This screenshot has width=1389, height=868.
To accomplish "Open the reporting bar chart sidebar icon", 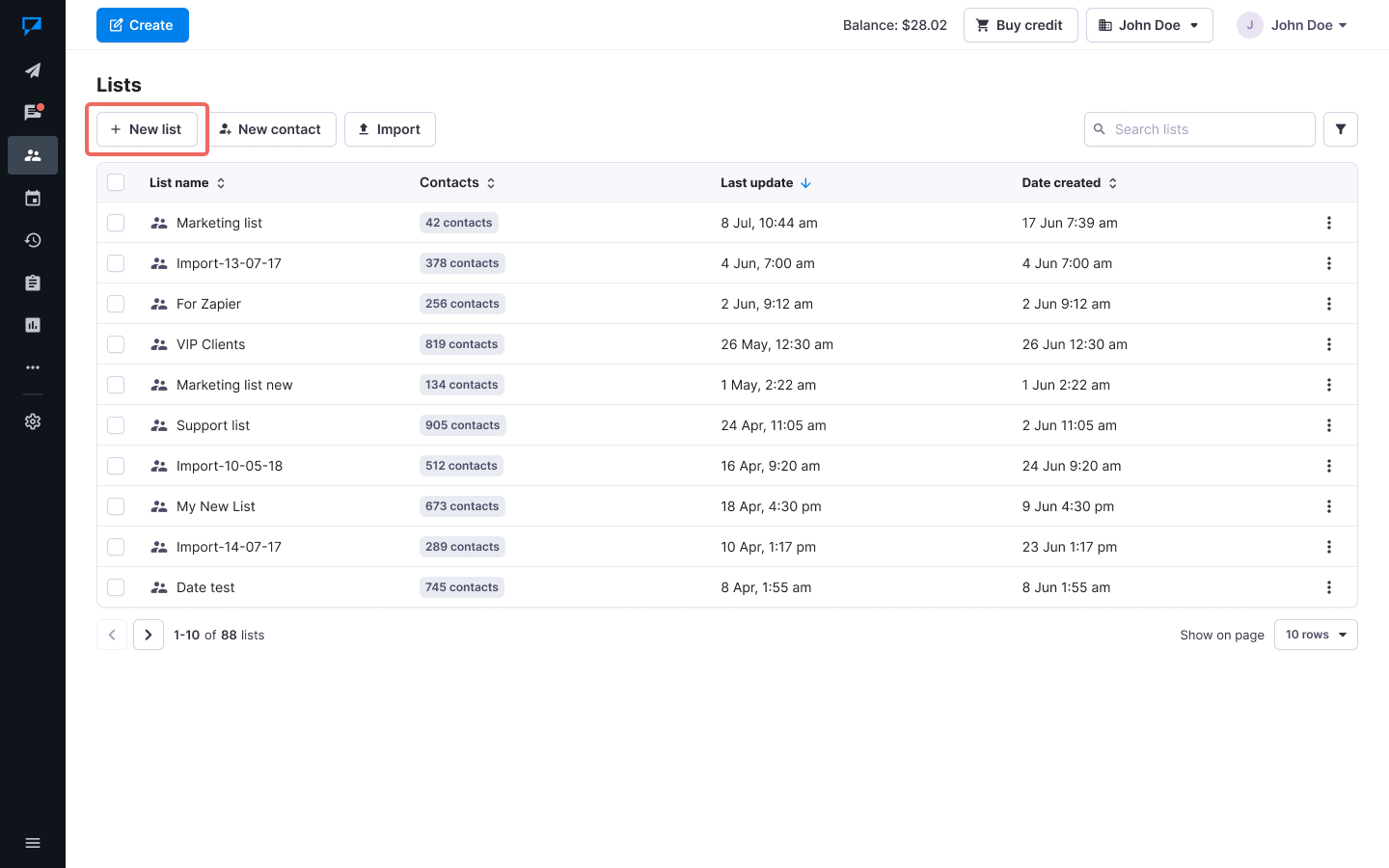I will pos(33,325).
